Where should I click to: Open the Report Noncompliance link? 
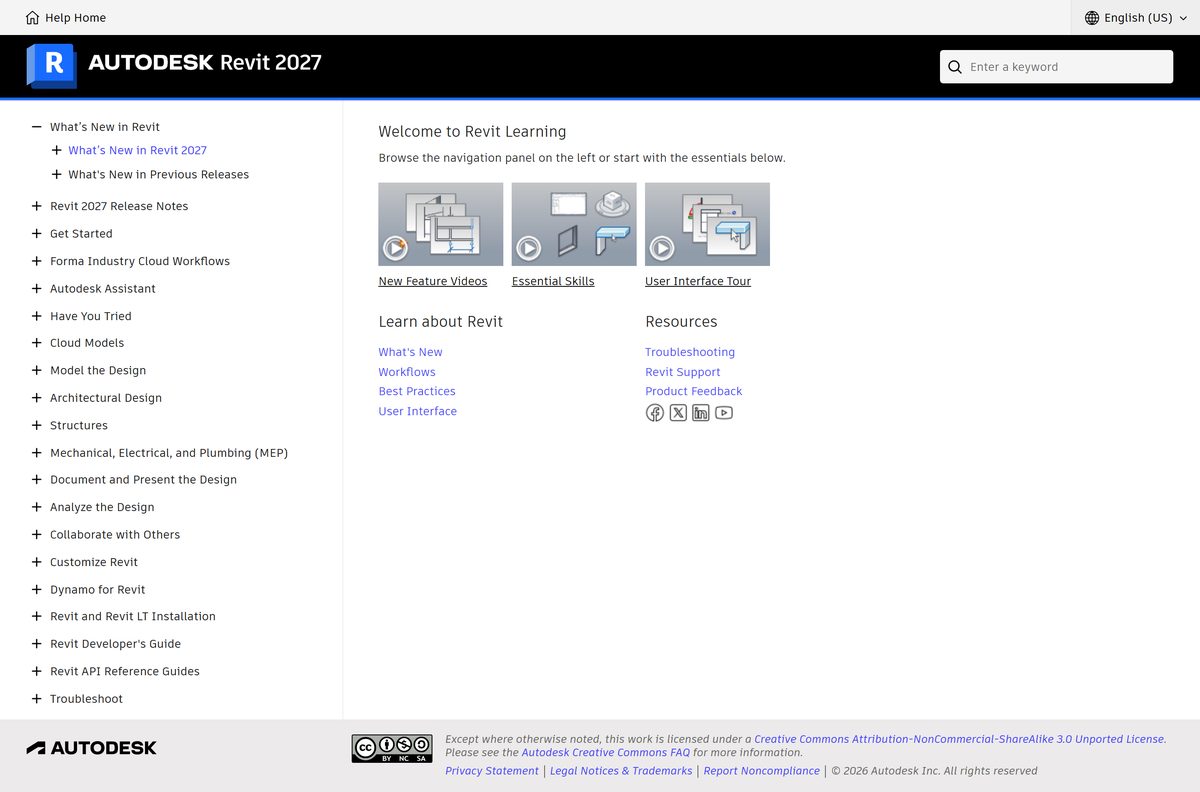762,771
